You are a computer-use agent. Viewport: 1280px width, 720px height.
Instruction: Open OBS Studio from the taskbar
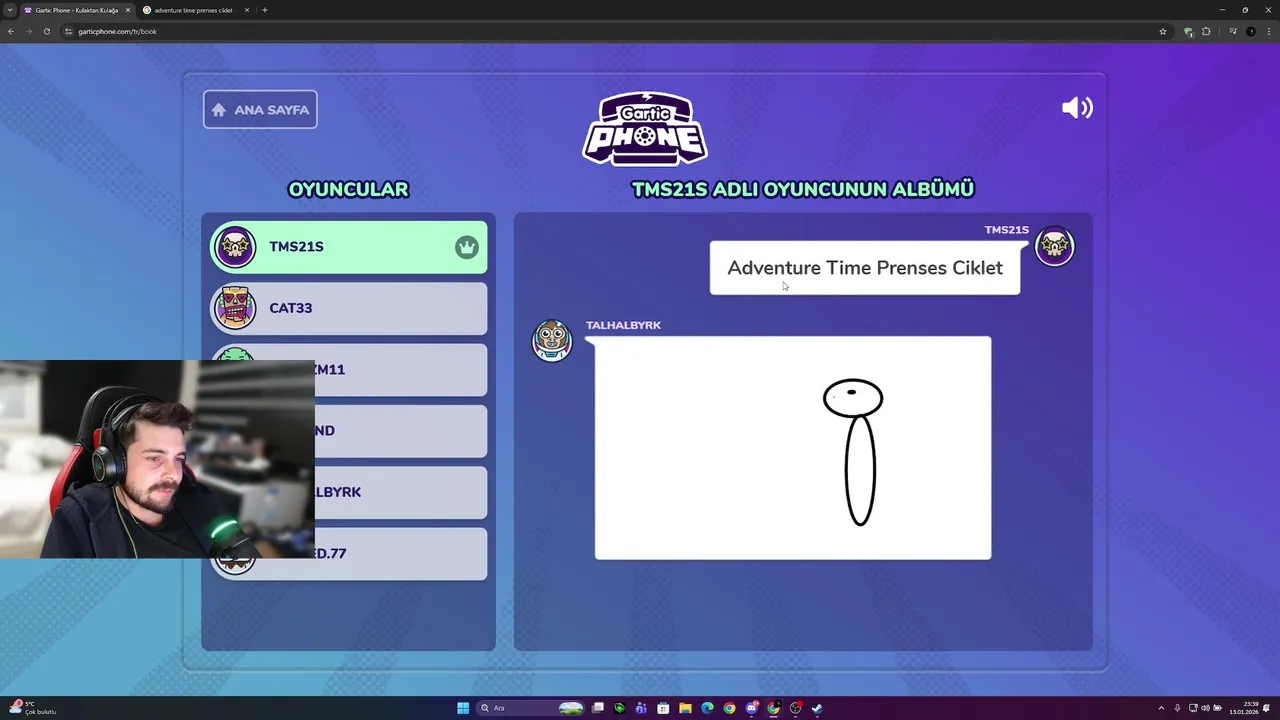point(795,708)
